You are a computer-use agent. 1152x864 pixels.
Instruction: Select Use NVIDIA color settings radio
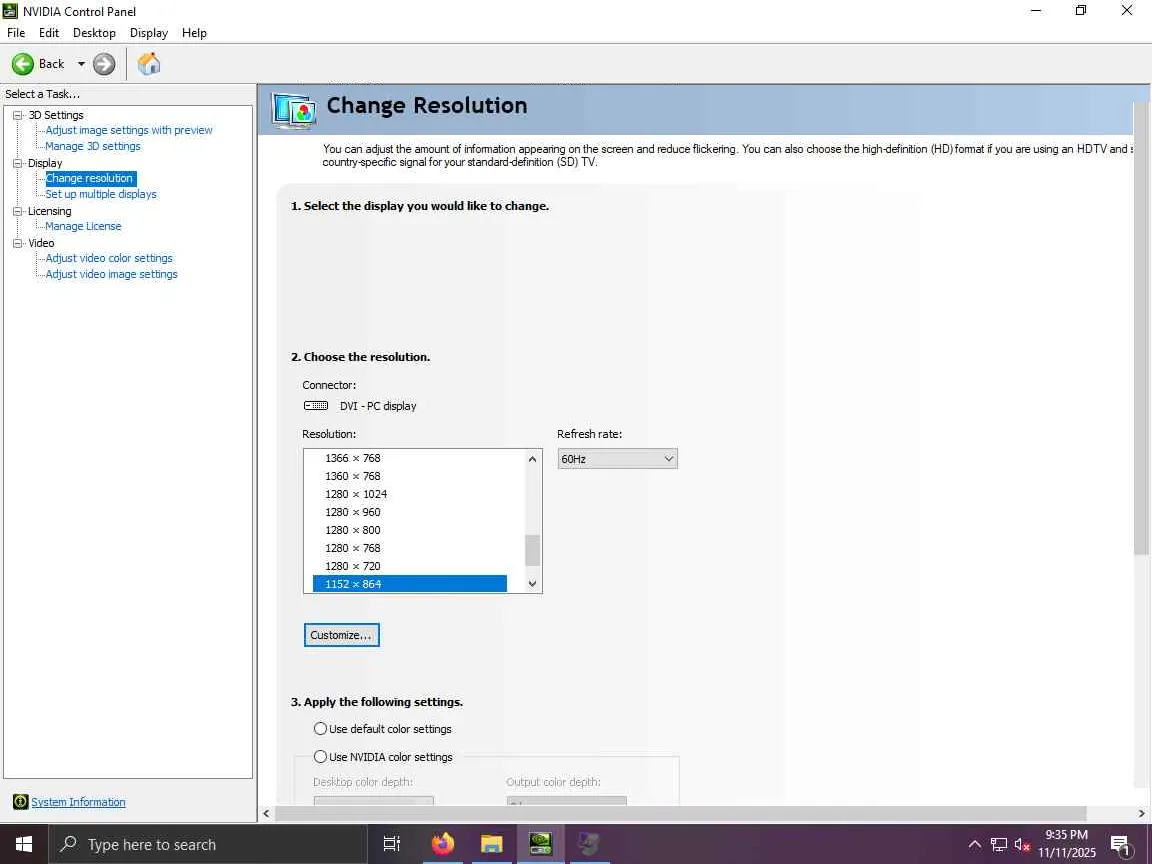tap(320, 757)
